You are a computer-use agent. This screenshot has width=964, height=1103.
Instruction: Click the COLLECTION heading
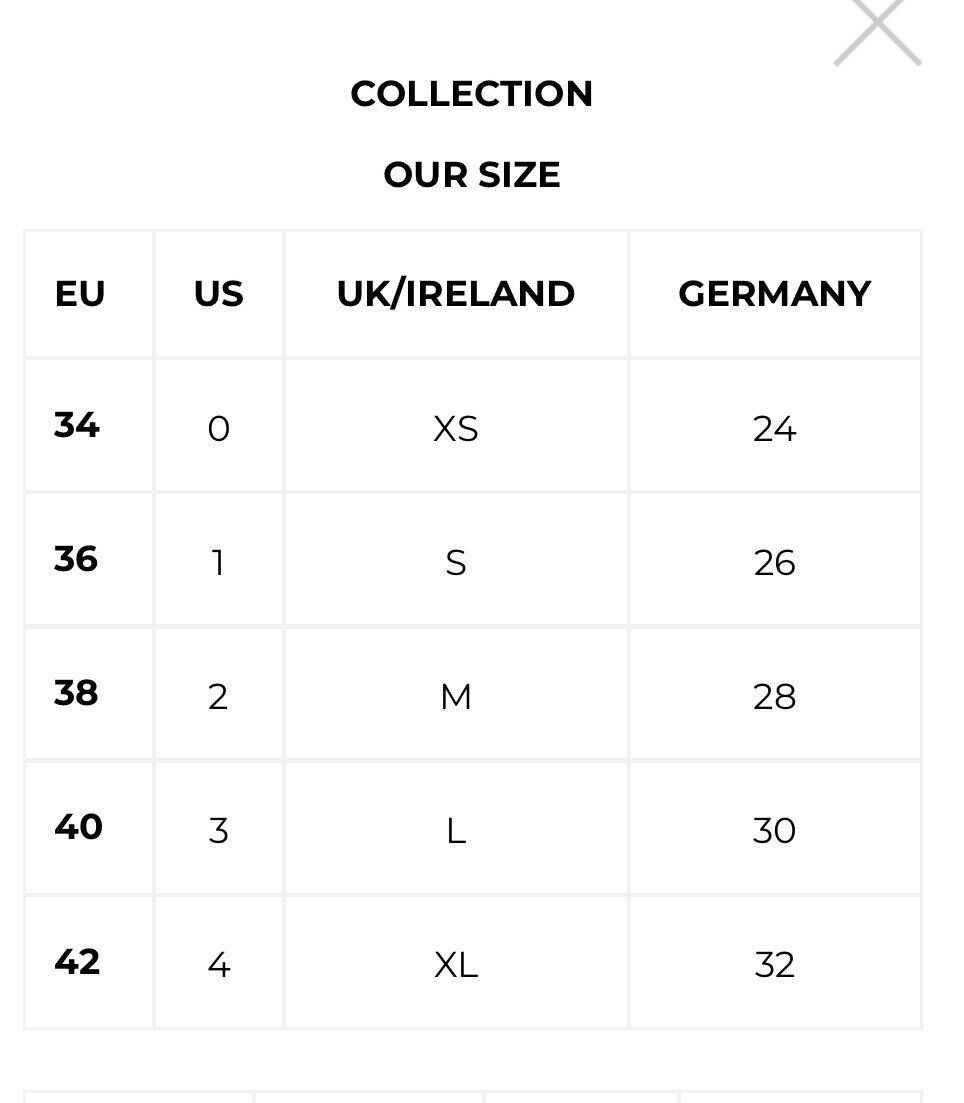[x=471, y=94]
